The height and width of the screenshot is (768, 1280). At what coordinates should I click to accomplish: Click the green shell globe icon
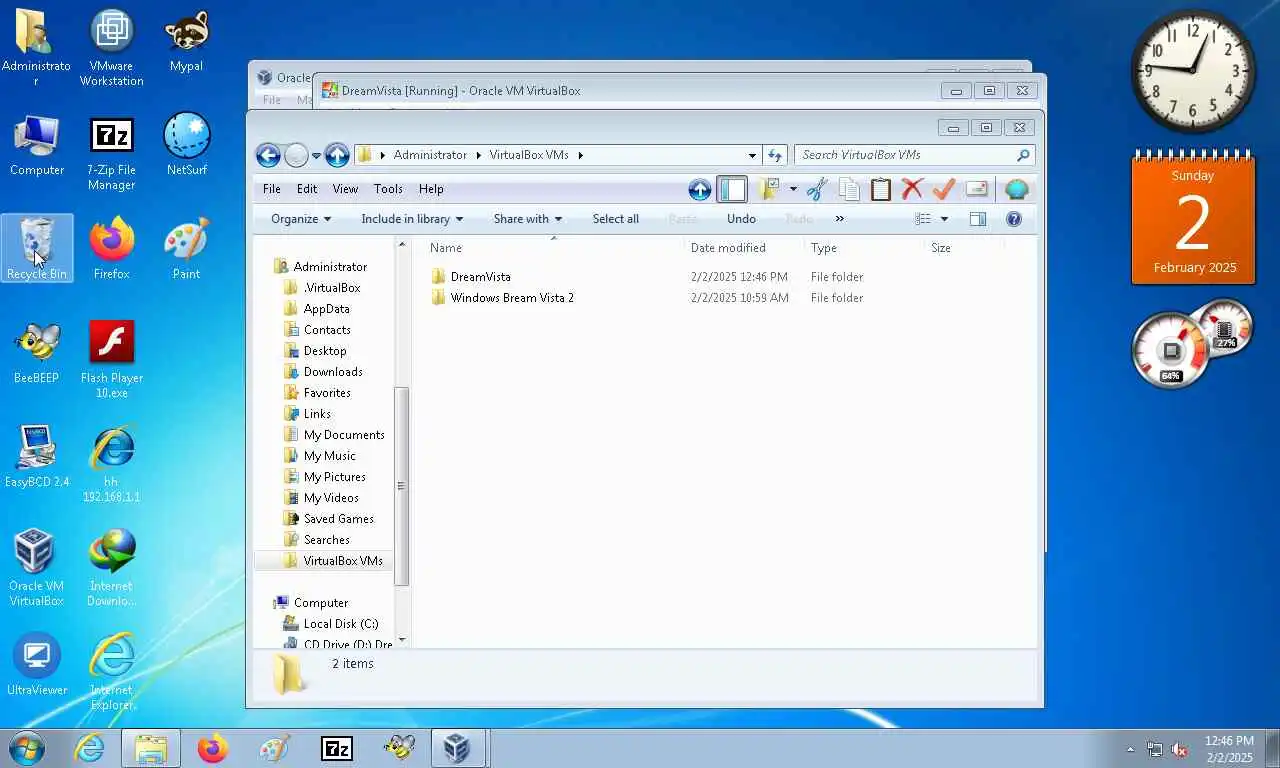[1016, 189]
